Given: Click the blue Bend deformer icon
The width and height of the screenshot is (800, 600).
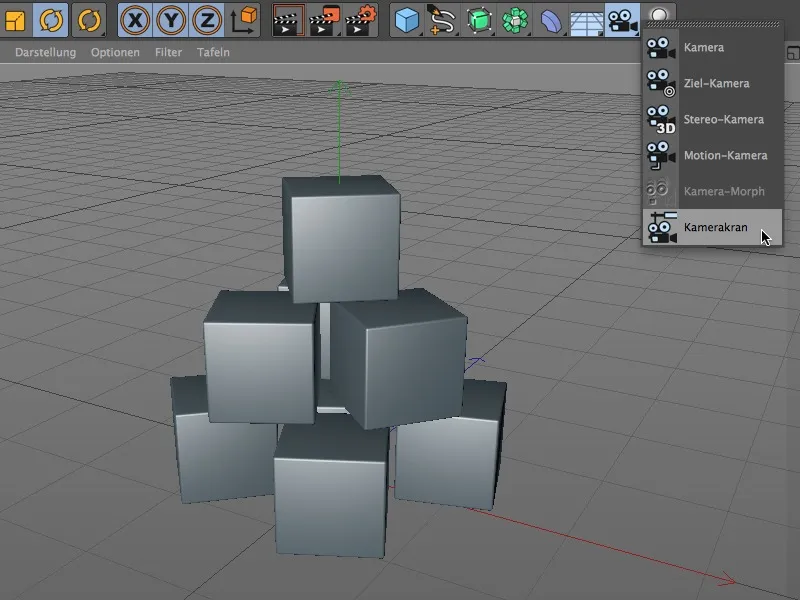Looking at the screenshot, I should pyautogui.click(x=551, y=20).
